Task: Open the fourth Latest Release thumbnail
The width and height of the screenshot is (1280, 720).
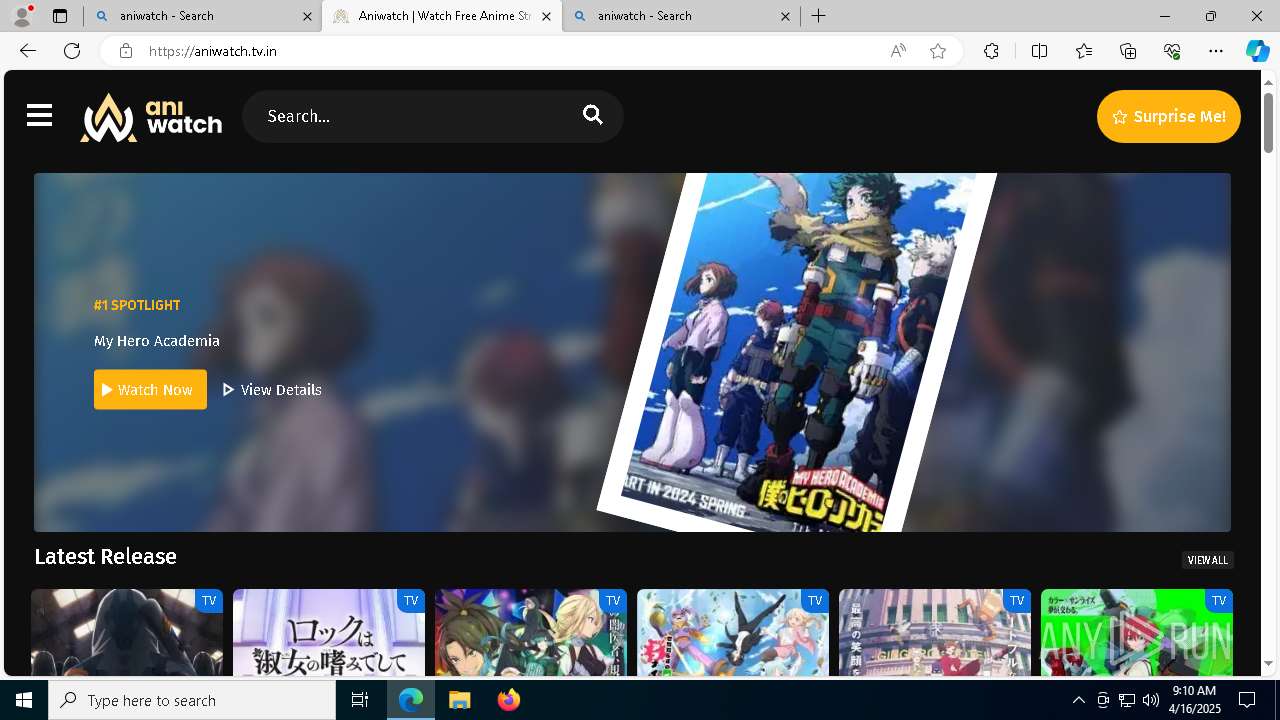Action: (x=733, y=632)
